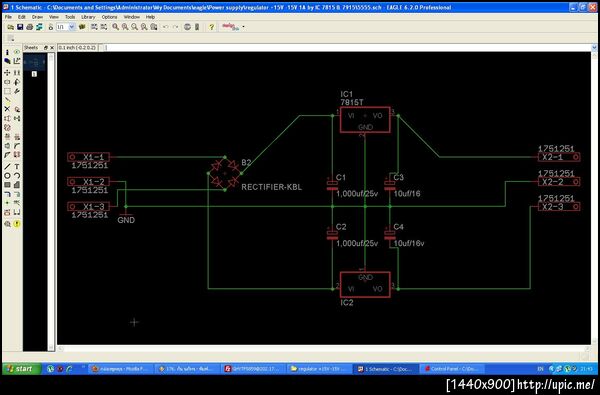
Task: Click the Redraw zoom icon
Action: [144, 27]
